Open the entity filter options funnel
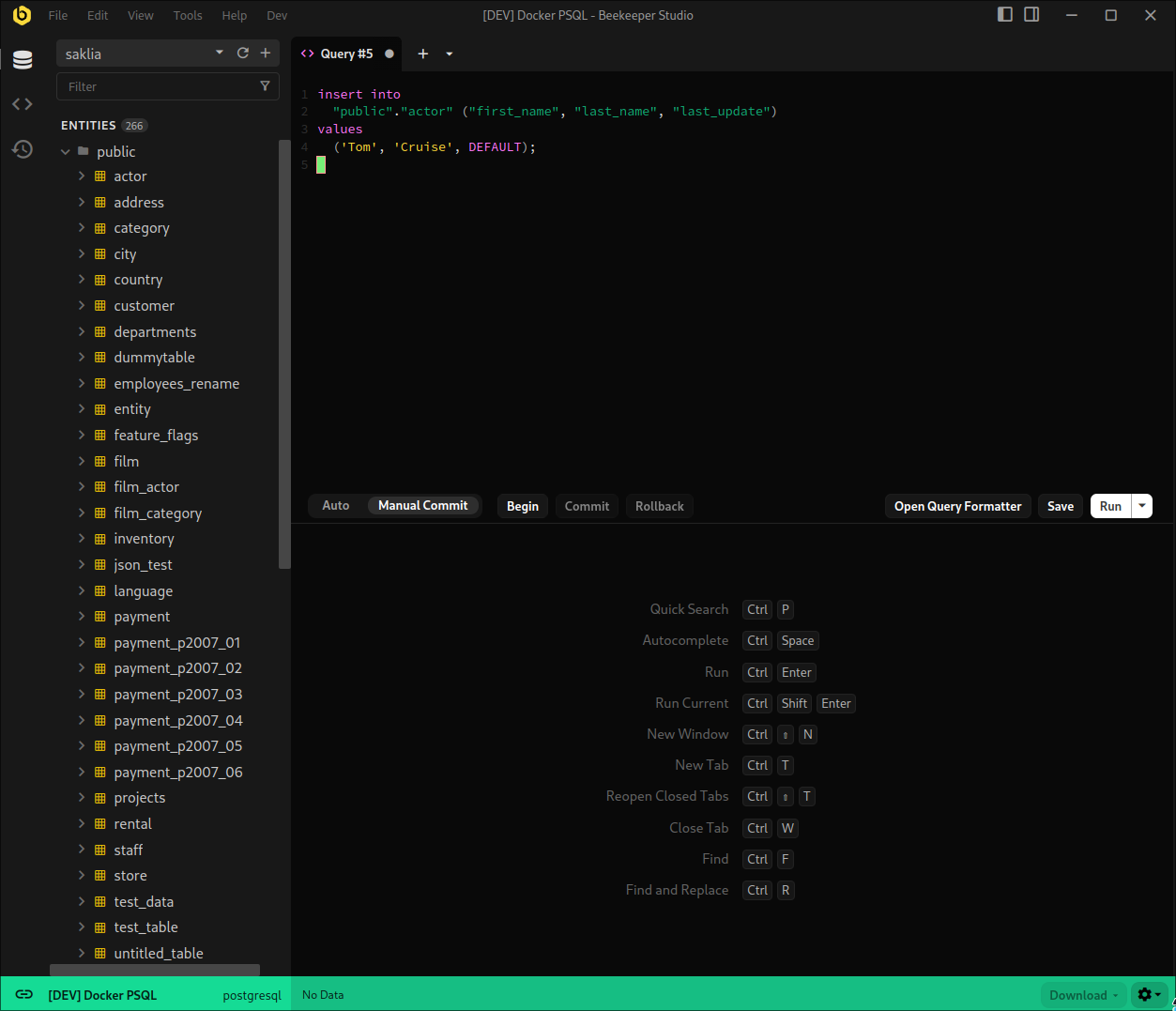1176x1011 pixels. coord(266,85)
